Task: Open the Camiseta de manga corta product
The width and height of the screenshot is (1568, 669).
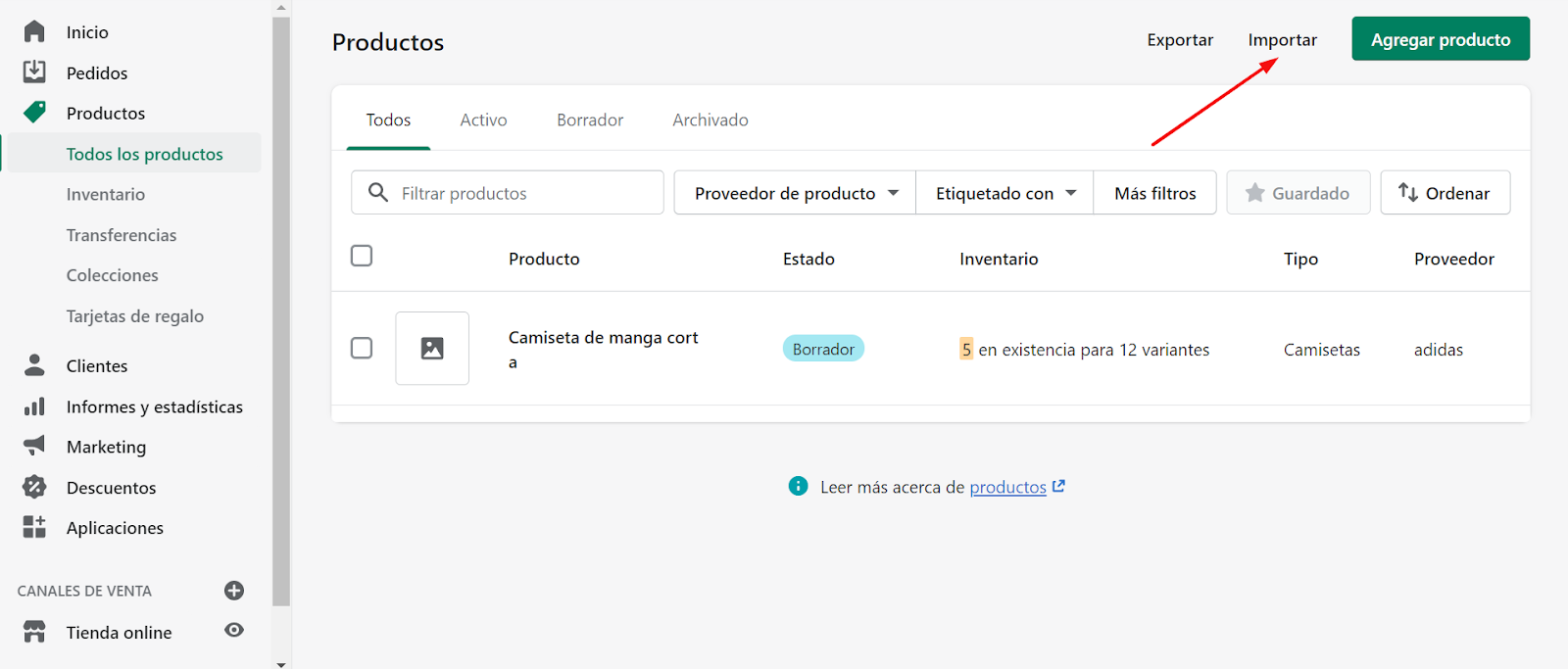Action: tap(604, 350)
